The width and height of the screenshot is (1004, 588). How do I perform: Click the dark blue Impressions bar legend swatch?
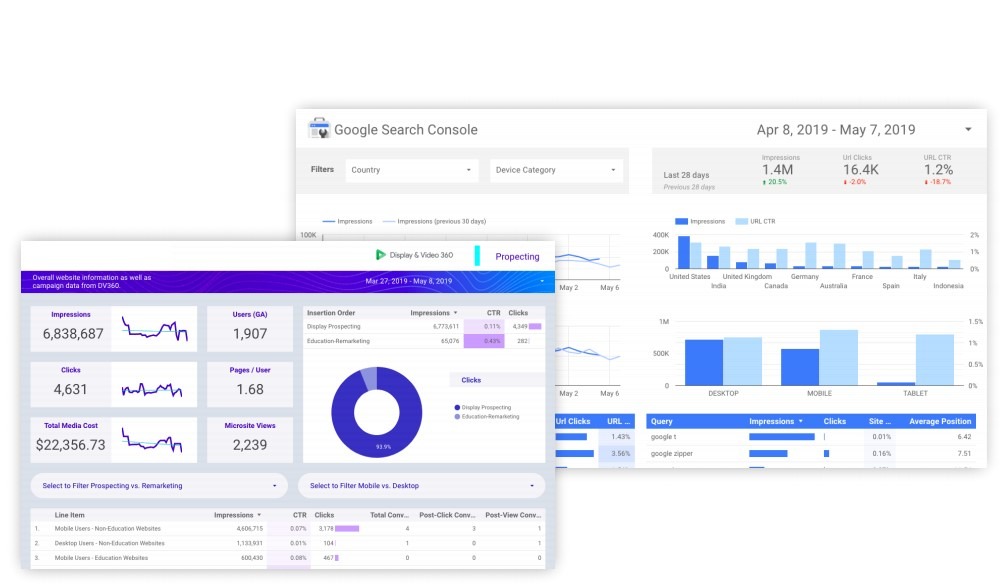coord(681,221)
